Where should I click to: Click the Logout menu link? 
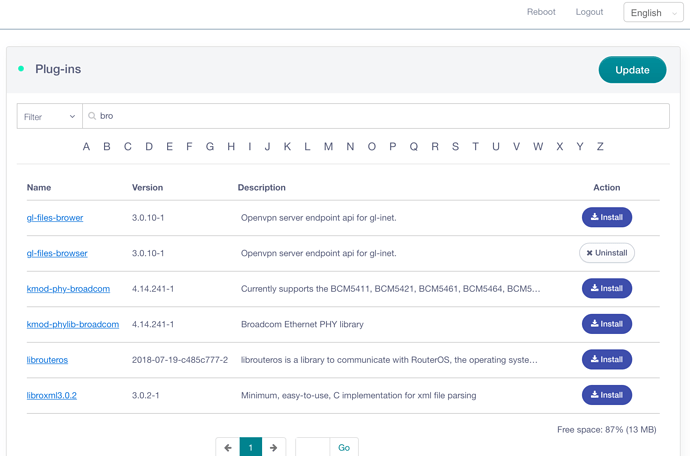point(589,12)
